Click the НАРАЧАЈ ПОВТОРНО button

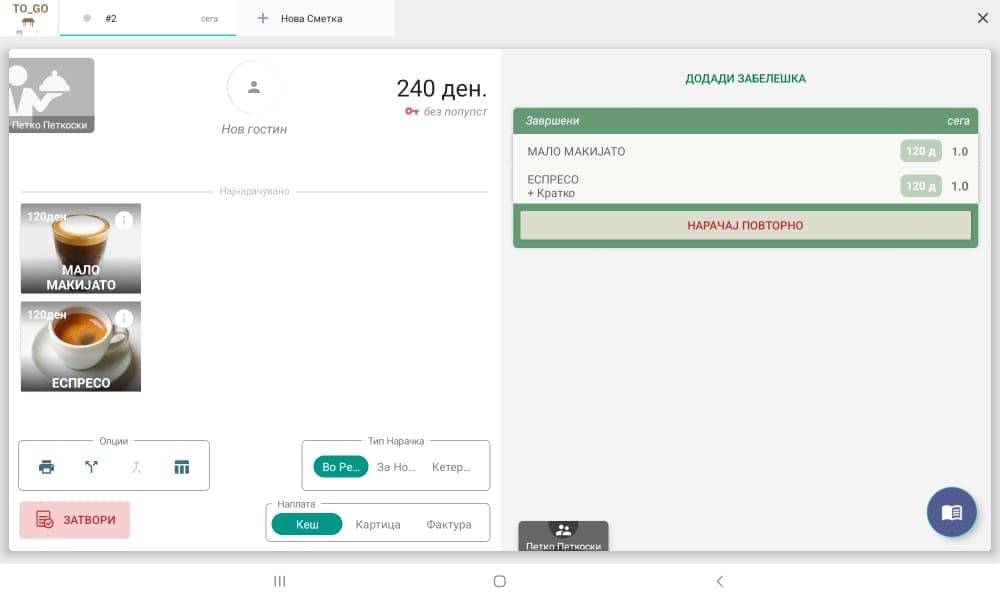[745, 226]
